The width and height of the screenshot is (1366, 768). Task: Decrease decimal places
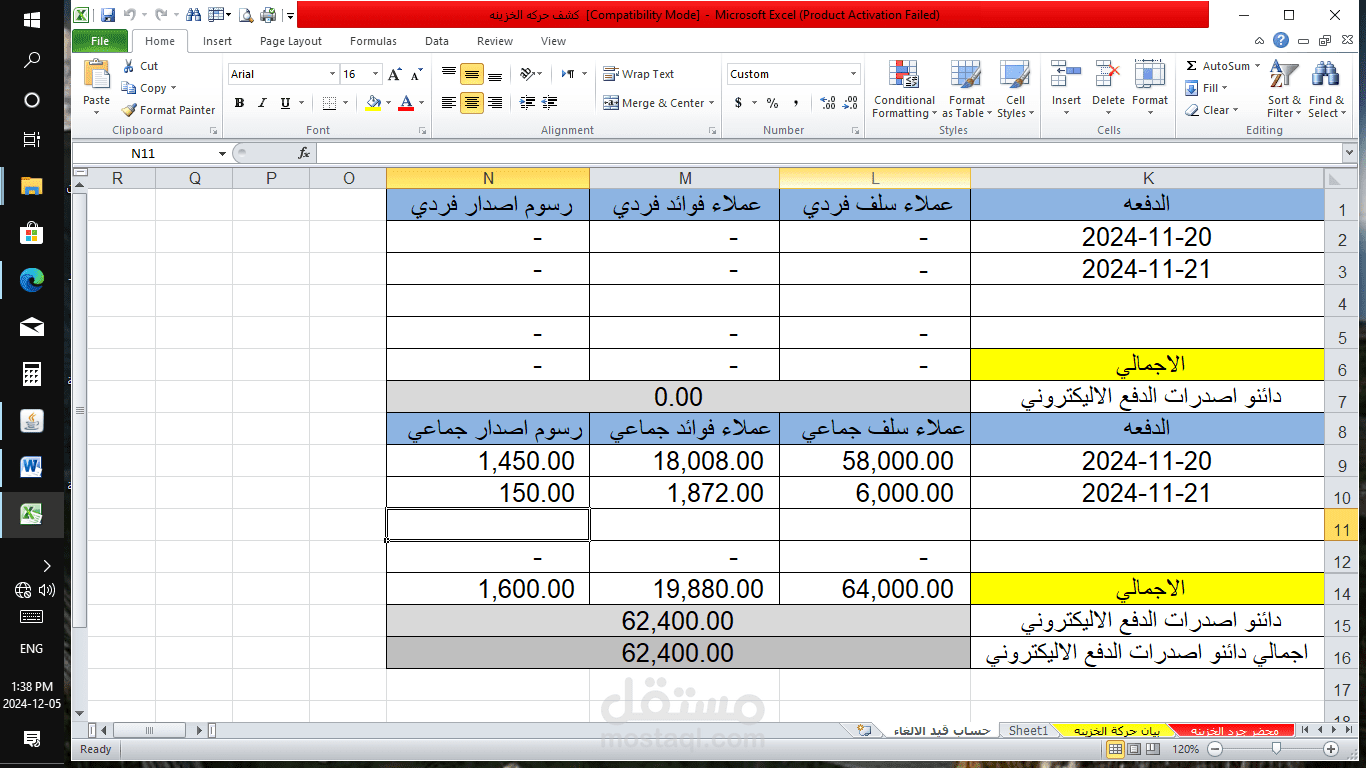[851, 103]
